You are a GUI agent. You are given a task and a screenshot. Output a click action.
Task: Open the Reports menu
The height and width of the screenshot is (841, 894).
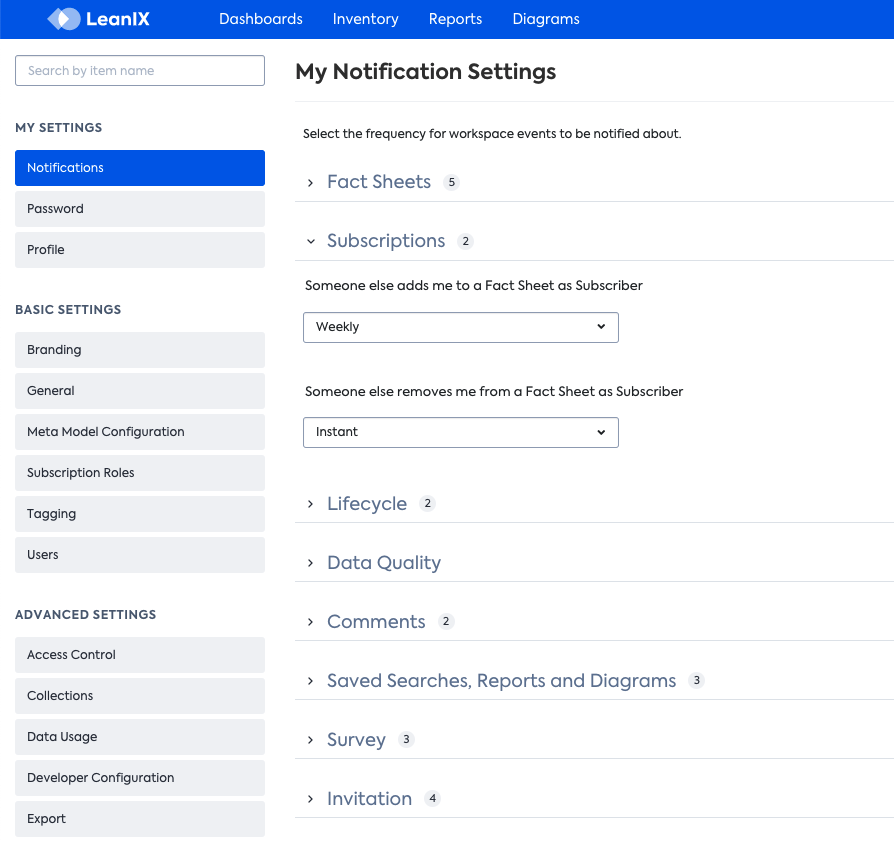coord(455,19)
